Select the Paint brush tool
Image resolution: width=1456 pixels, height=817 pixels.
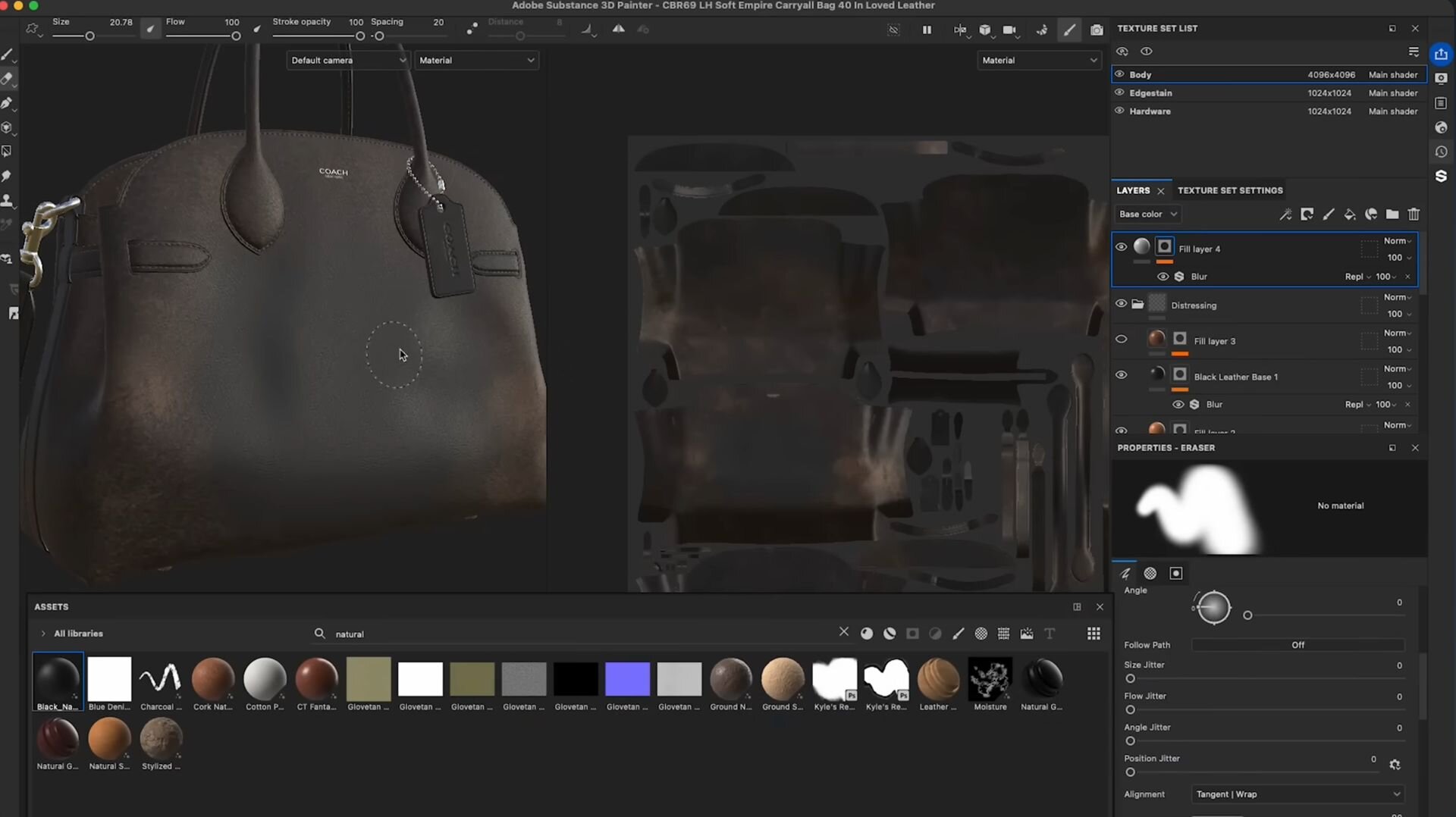[7, 54]
